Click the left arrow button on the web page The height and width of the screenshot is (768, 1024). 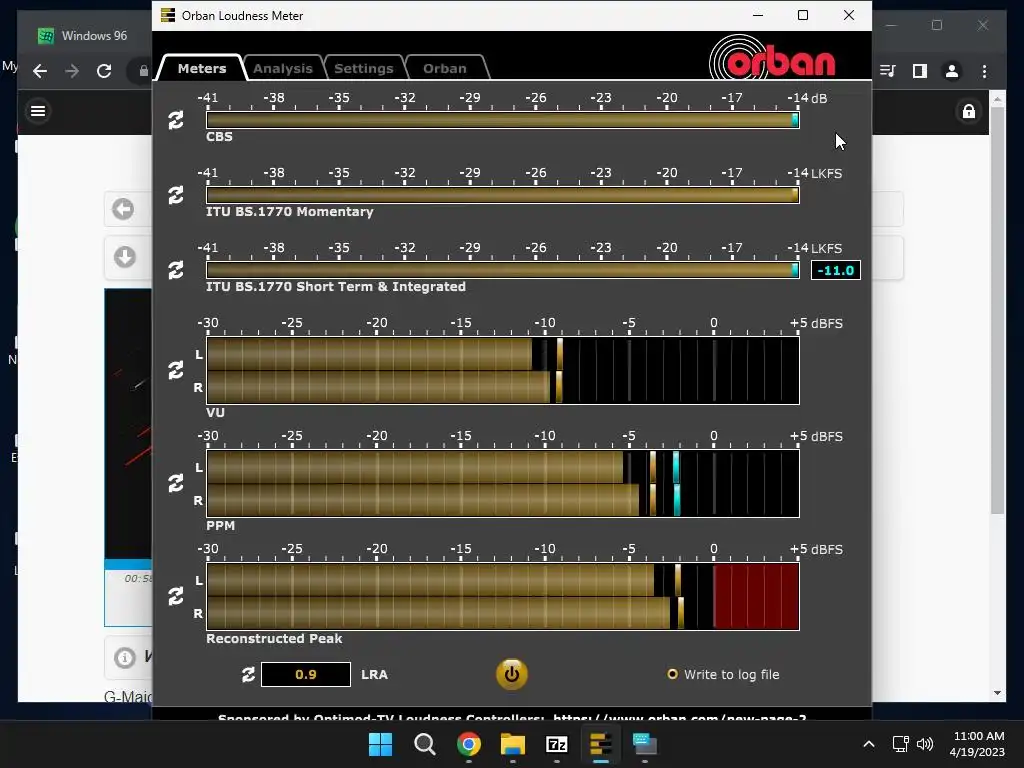(123, 209)
